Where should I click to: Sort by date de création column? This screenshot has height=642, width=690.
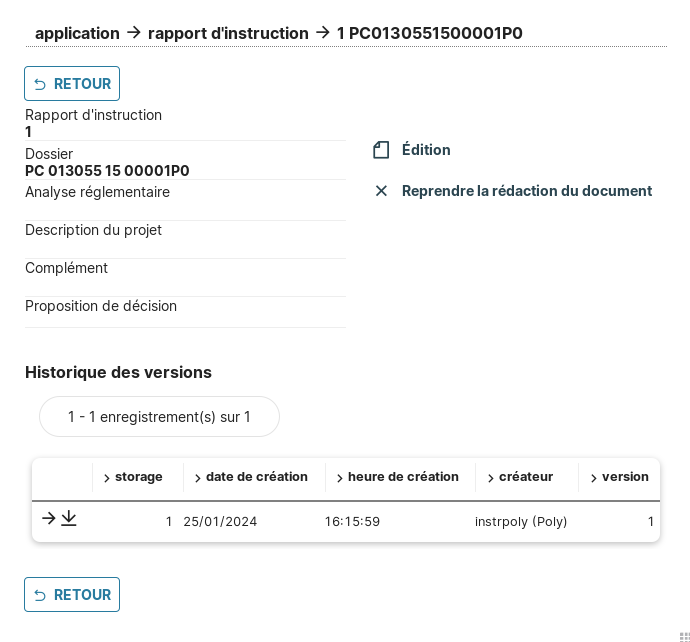point(256,477)
